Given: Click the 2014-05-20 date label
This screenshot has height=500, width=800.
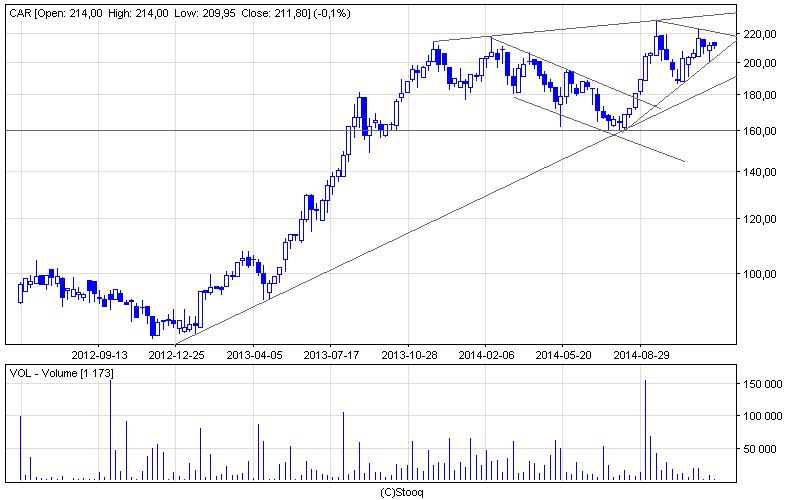Looking at the screenshot, I should point(563,355).
